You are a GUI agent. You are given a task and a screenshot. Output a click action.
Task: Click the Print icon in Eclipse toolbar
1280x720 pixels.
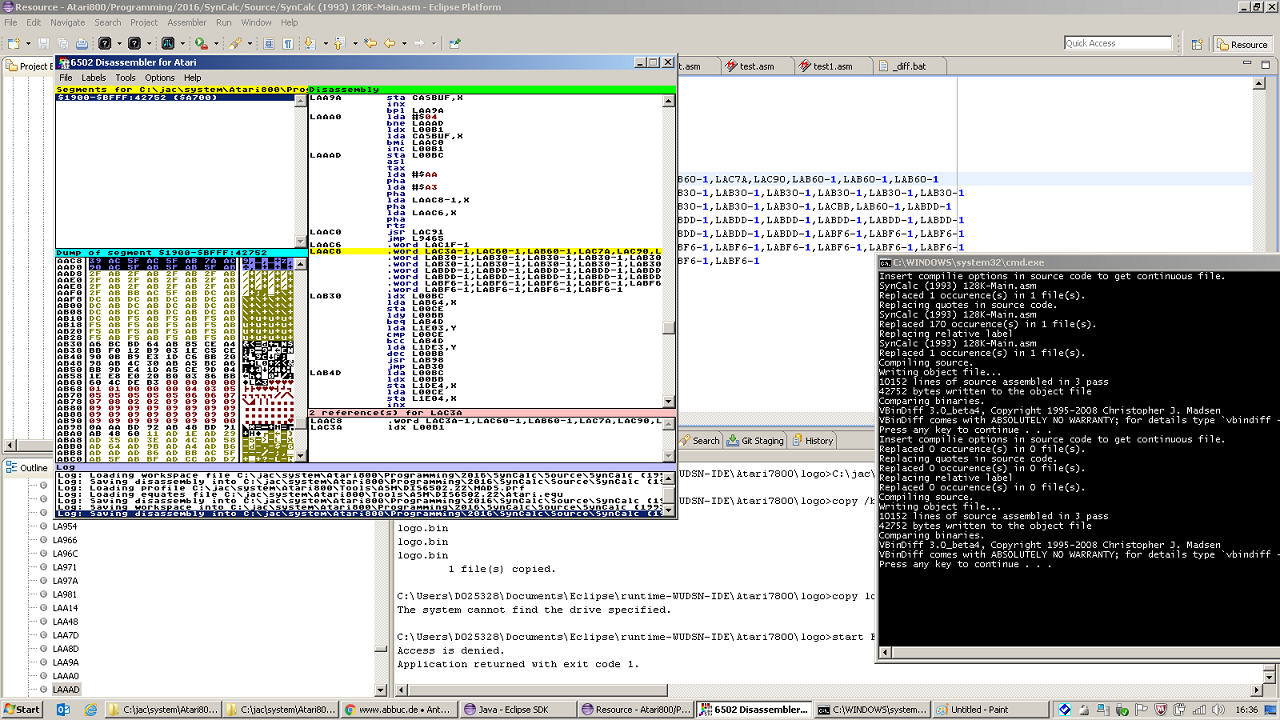click(81, 44)
